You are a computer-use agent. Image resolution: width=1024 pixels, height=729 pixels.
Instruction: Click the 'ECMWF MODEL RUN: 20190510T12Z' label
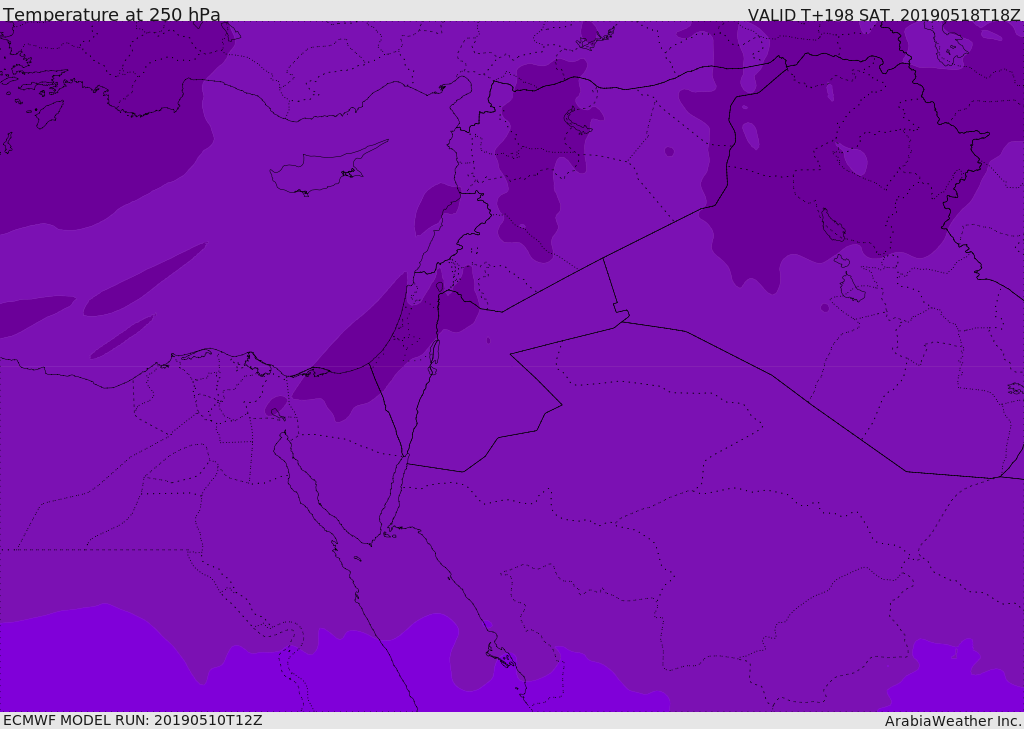click(133, 721)
